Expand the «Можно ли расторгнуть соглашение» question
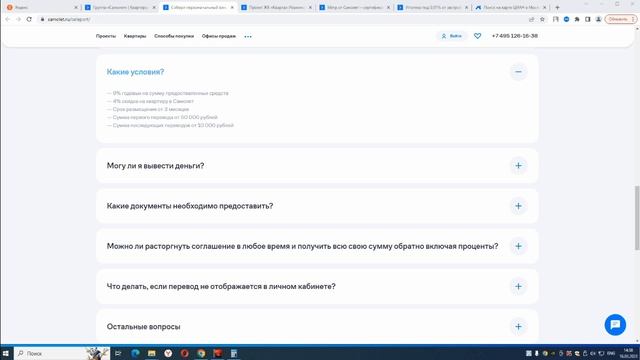This screenshot has width=640, height=360. 518,246
